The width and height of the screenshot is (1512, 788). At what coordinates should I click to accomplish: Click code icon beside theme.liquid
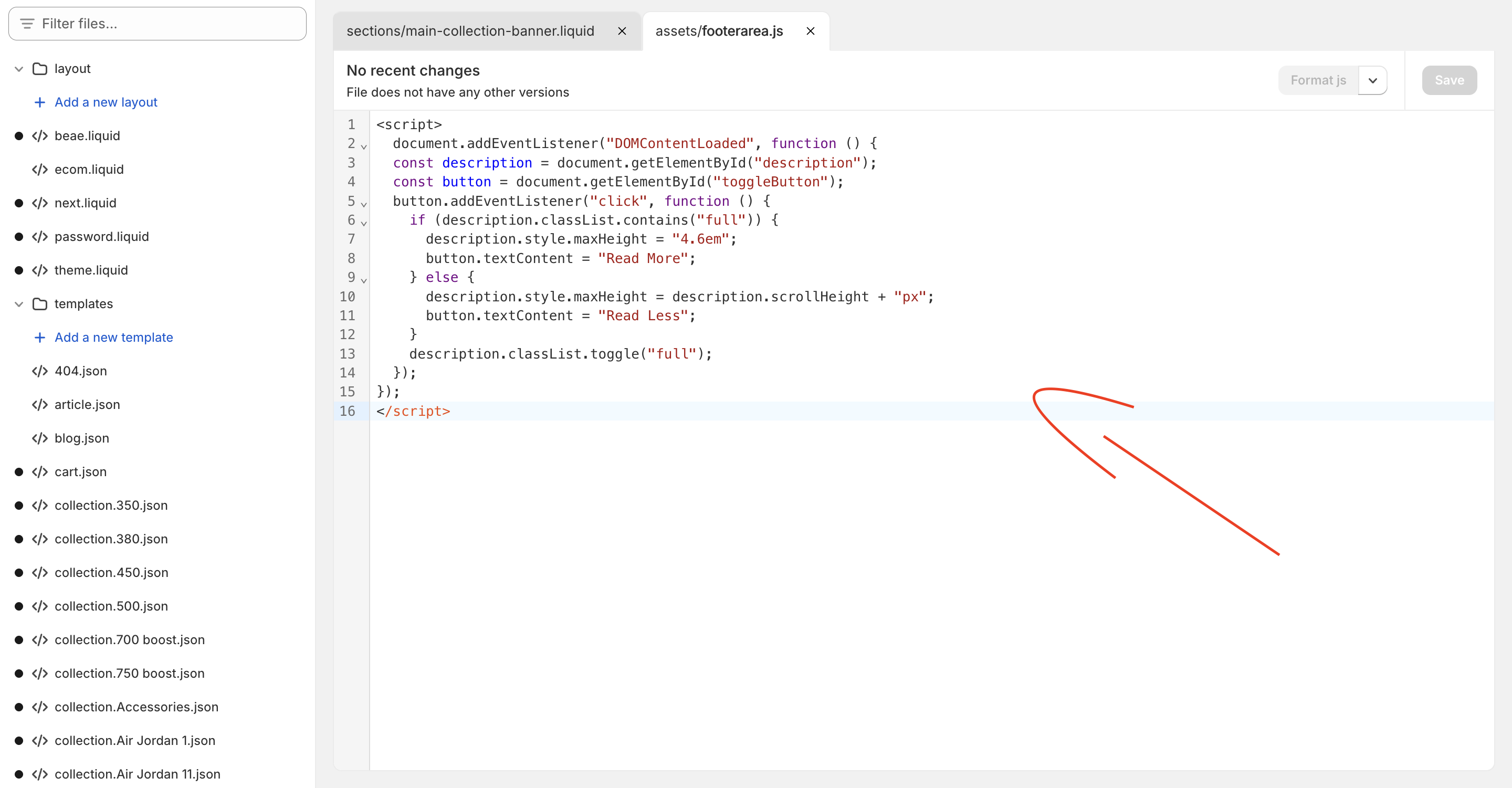[40, 270]
